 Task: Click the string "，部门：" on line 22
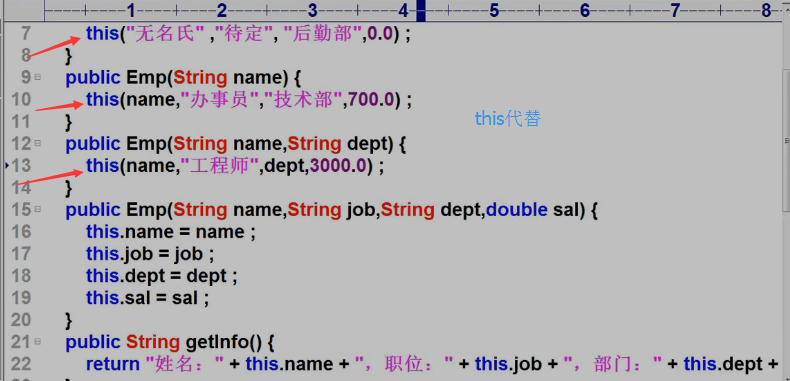tap(612, 364)
